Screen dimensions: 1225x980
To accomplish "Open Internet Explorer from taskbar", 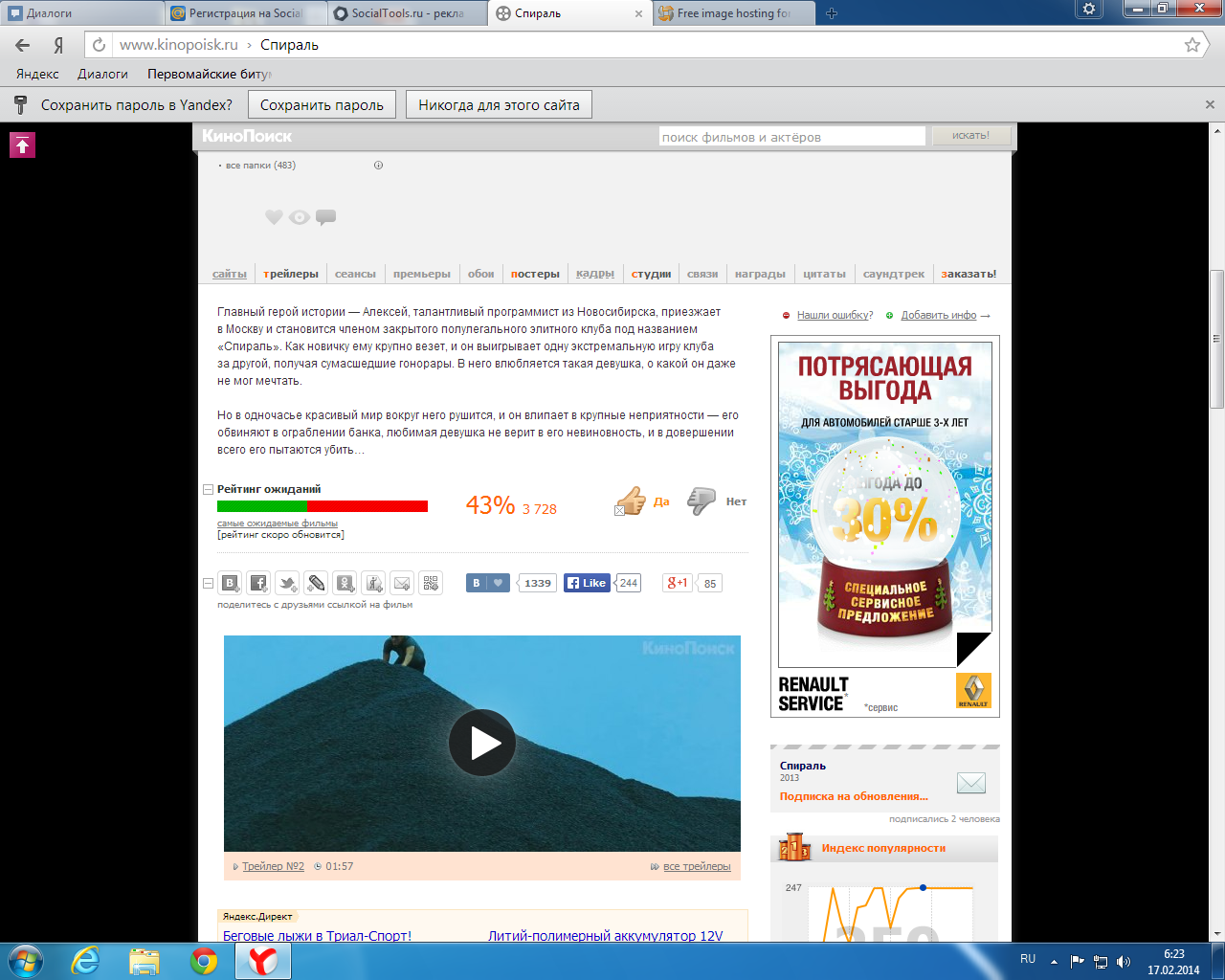I will (86, 960).
